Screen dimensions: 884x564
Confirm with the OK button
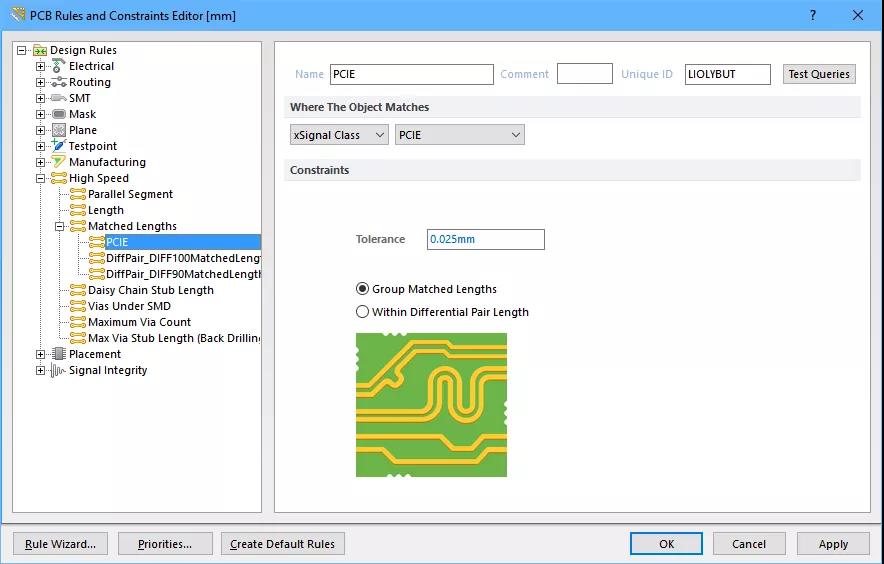click(666, 544)
